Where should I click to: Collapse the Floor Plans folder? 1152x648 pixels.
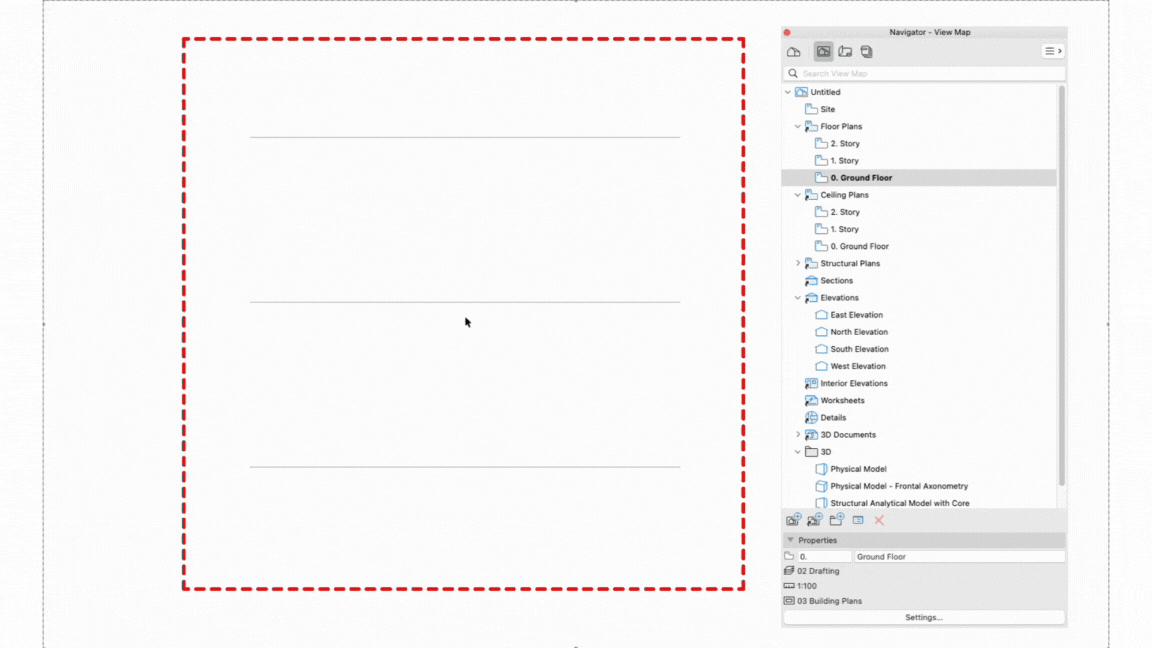[798, 126]
